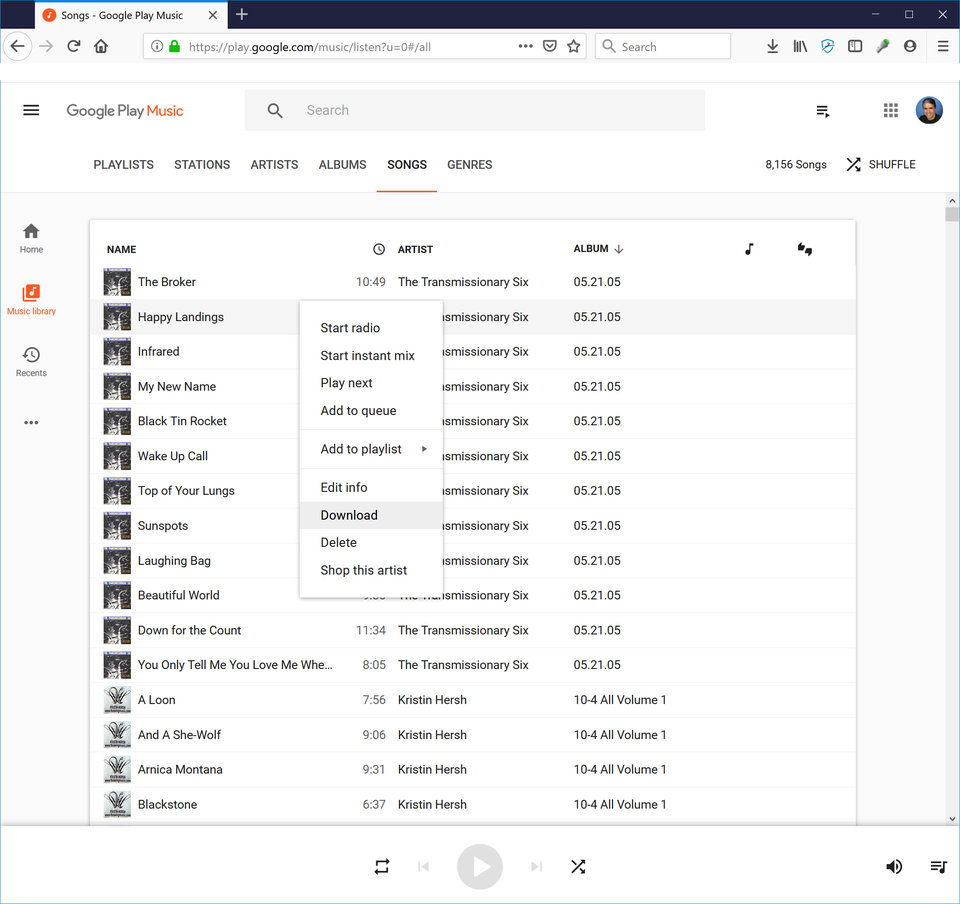Click the large play button
This screenshot has width=960, height=904.
point(480,867)
